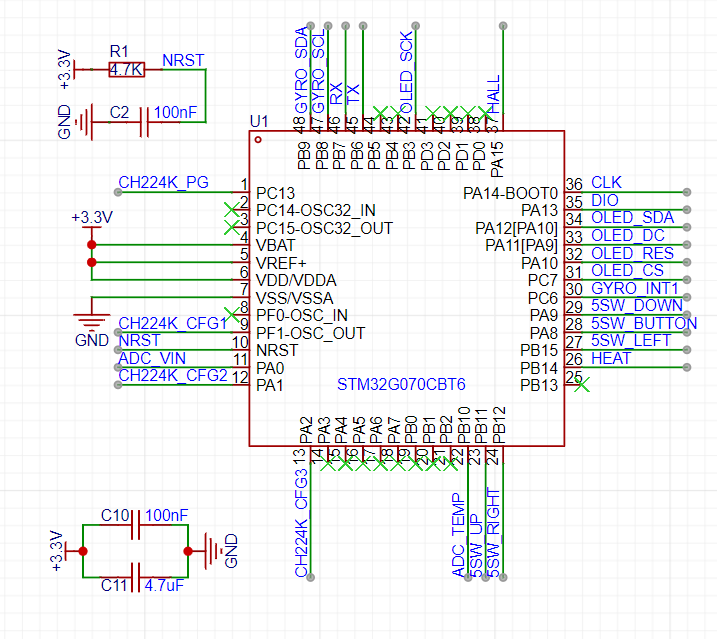Select the PB13 pin name
The height and width of the screenshot is (639, 717).
point(539,386)
